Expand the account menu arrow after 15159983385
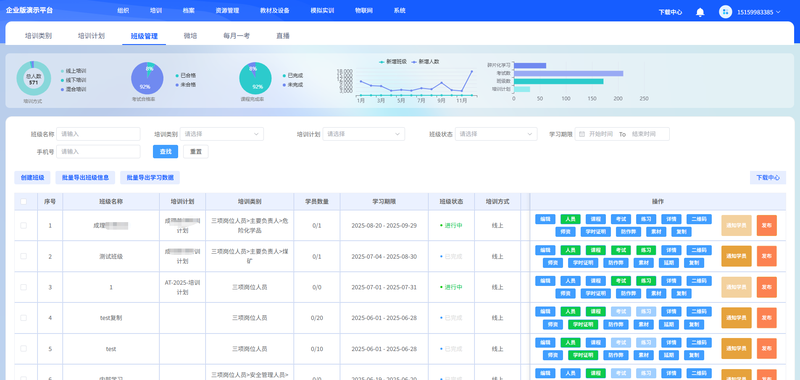800x380 pixels. [x=778, y=12]
